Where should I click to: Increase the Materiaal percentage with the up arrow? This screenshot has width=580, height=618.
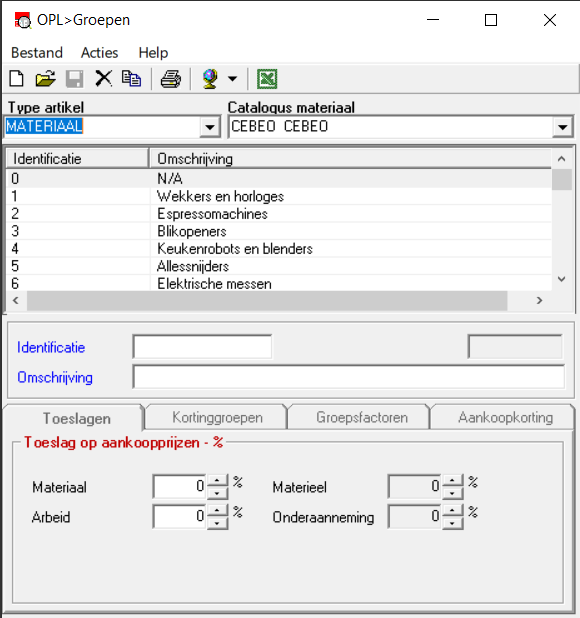click(217, 480)
